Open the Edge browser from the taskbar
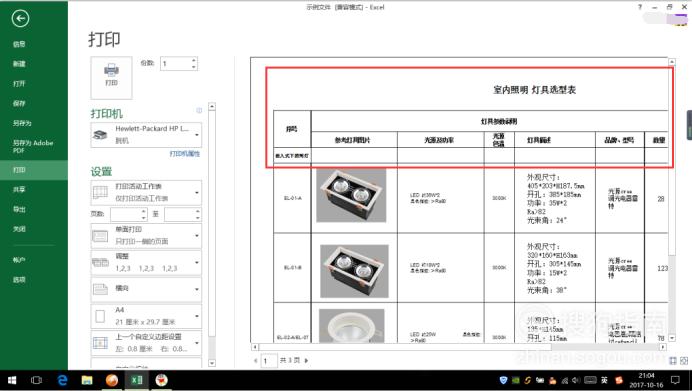 pyautogui.click(x=62, y=380)
